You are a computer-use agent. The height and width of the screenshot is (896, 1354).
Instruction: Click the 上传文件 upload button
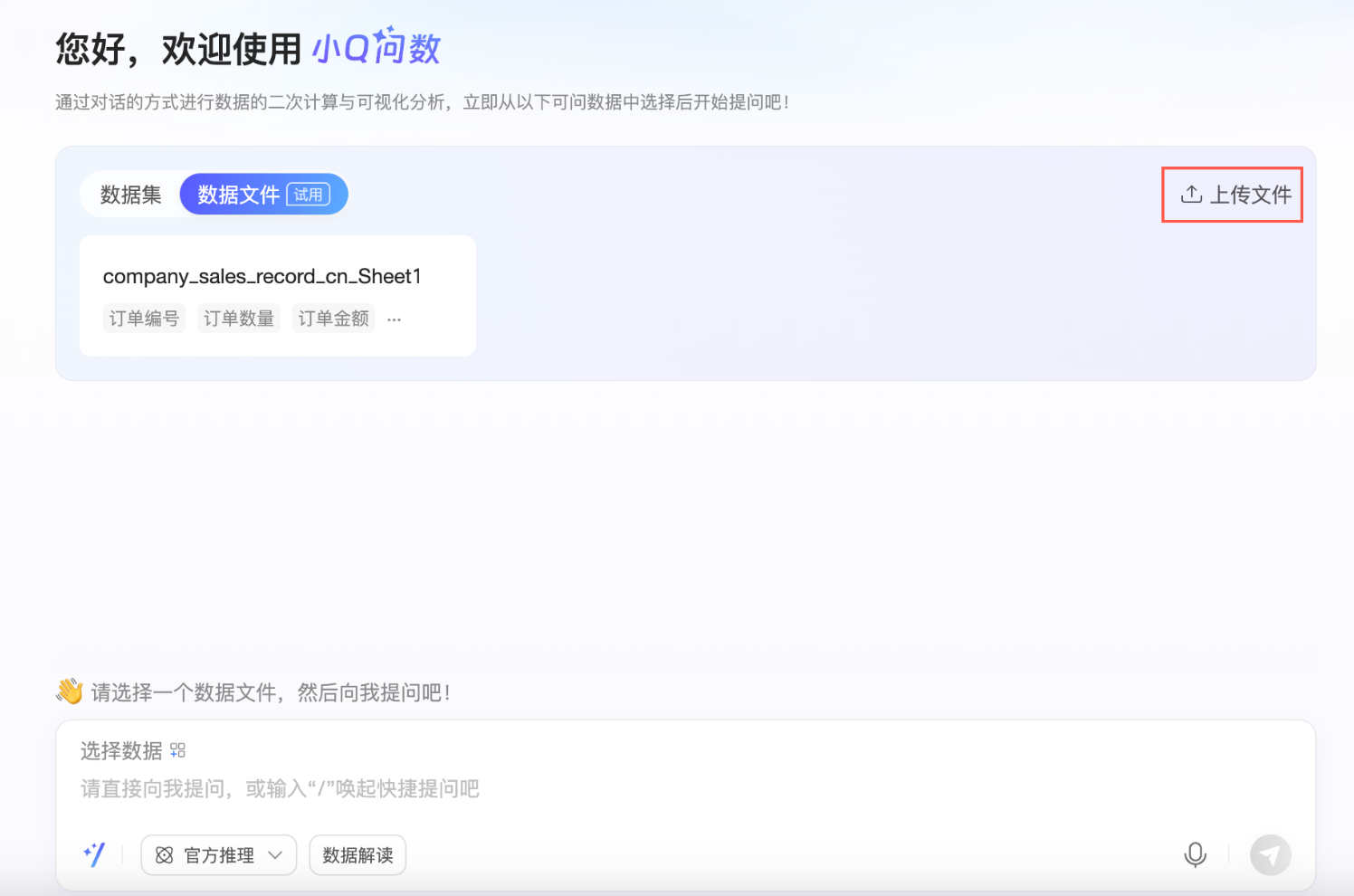coord(1235,195)
